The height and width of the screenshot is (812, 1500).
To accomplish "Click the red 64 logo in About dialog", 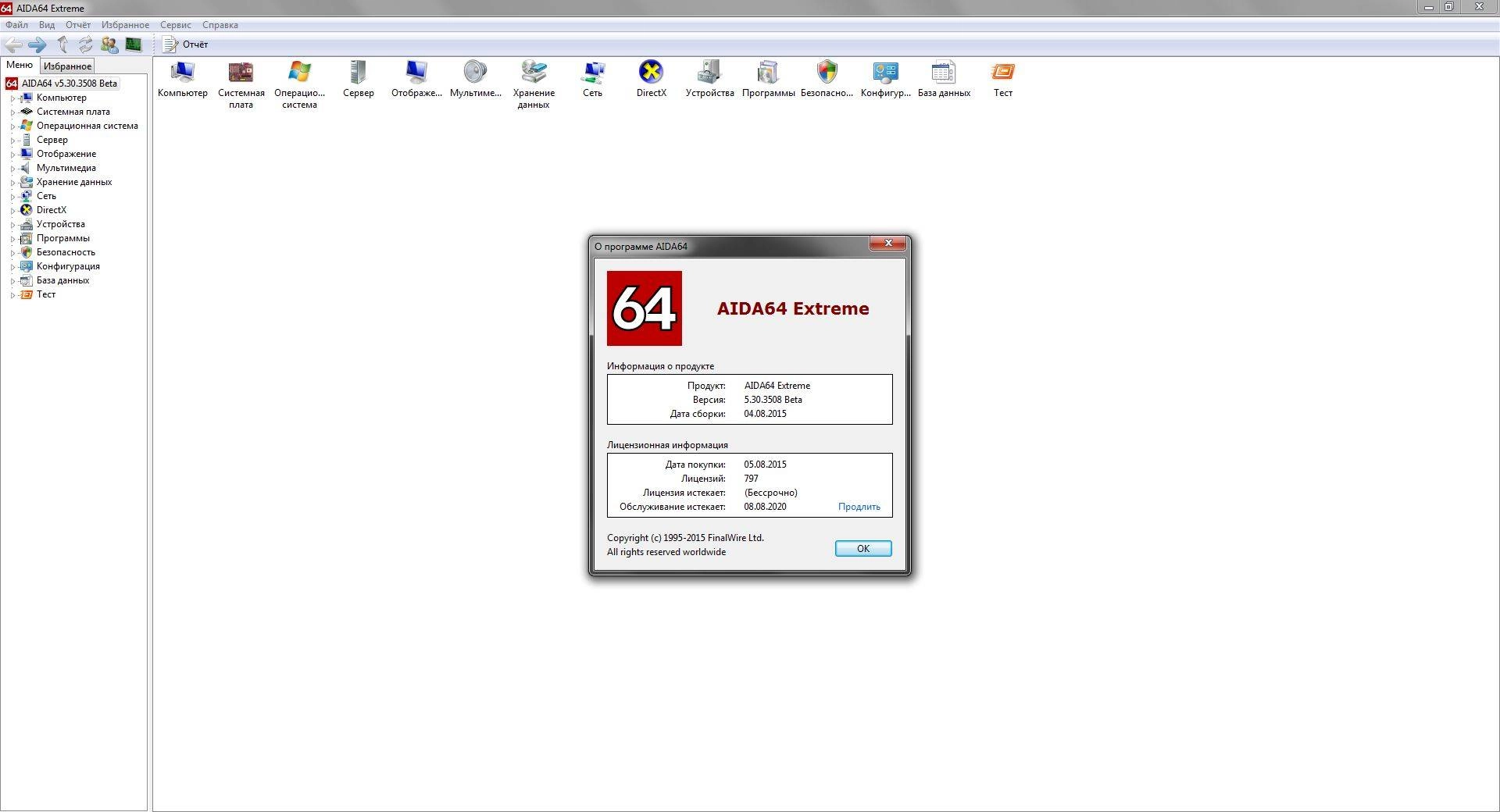I will point(645,308).
